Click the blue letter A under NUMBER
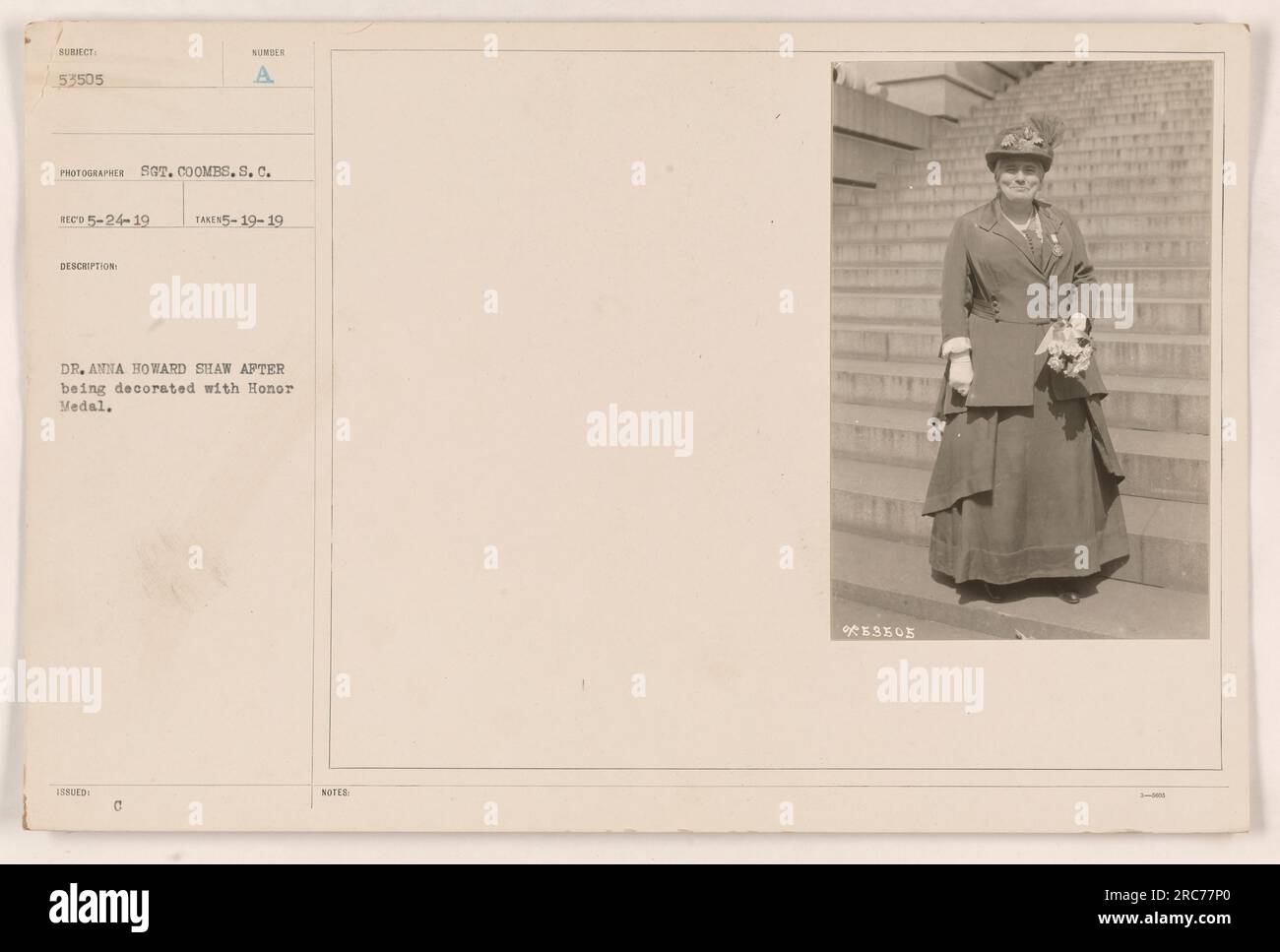Viewport: 1280px width, 952px height. (263, 76)
